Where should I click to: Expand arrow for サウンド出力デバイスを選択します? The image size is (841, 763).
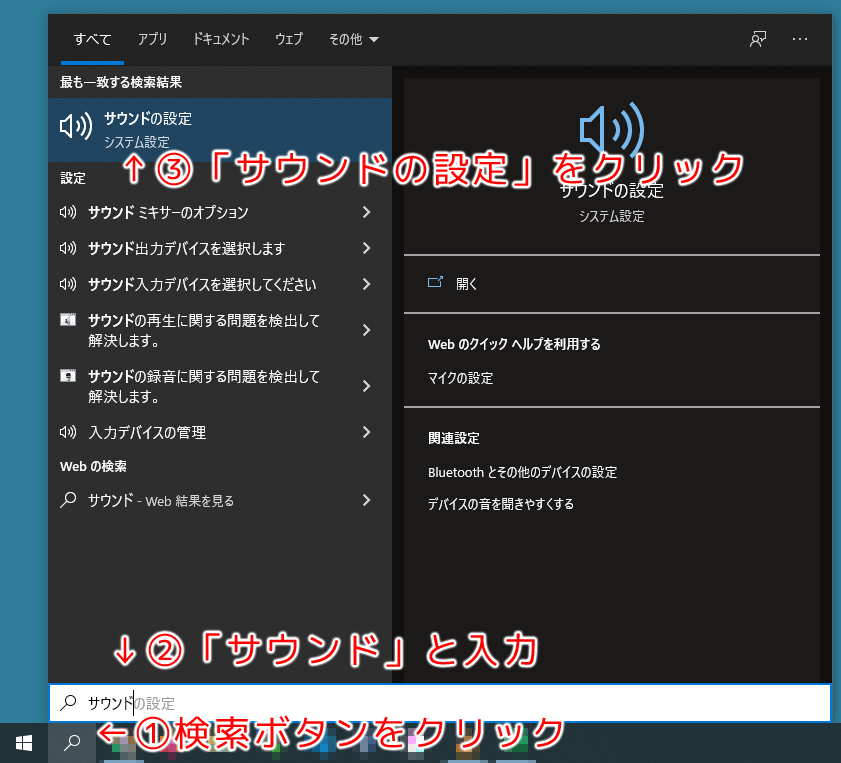pos(366,248)
